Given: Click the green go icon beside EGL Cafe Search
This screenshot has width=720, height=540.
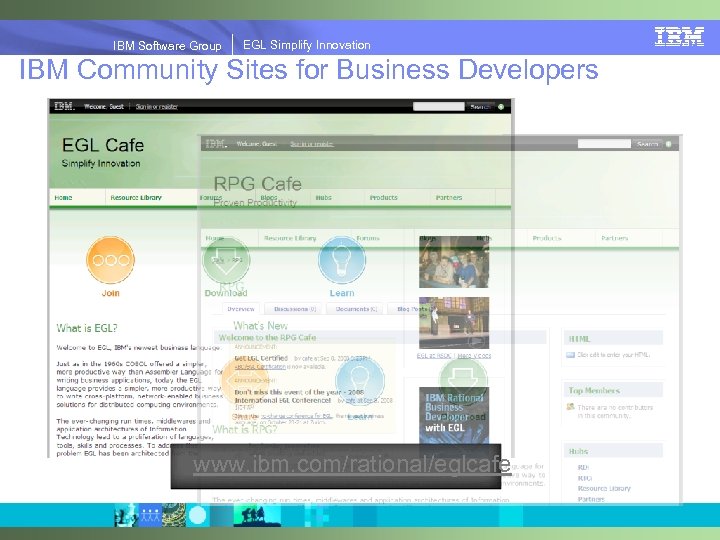Looking at the screenshot, I should (501, 107).
